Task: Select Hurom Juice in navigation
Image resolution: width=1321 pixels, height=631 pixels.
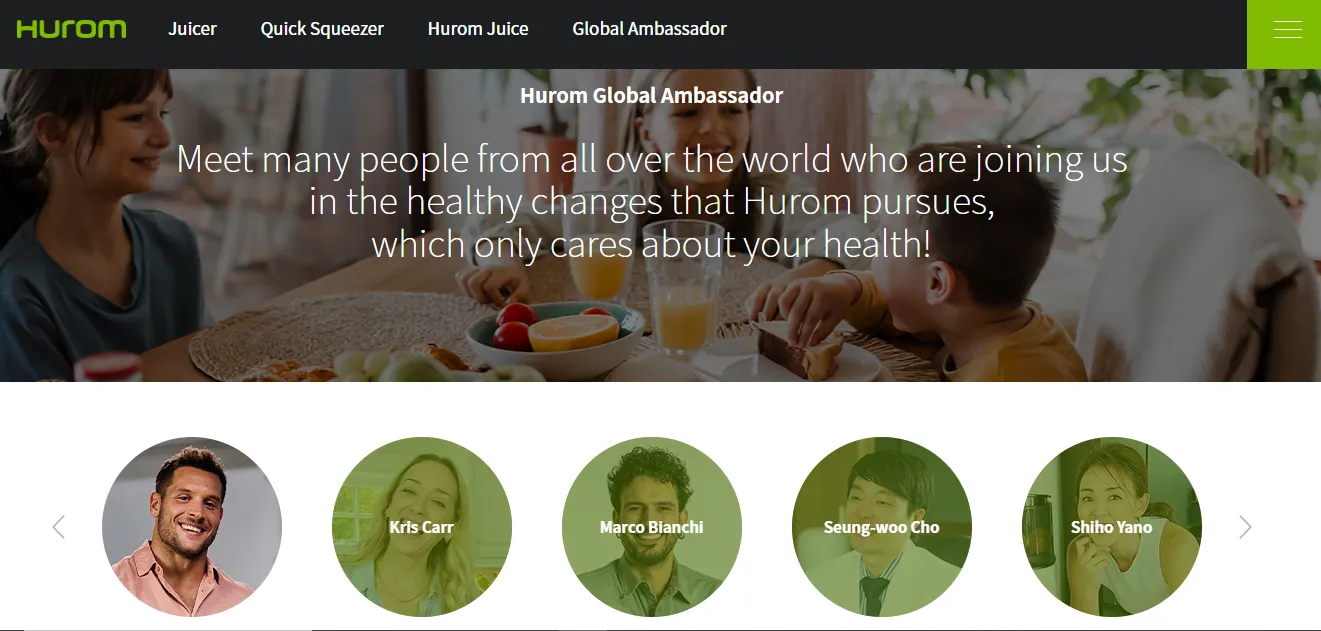Action: pos(478,29)
